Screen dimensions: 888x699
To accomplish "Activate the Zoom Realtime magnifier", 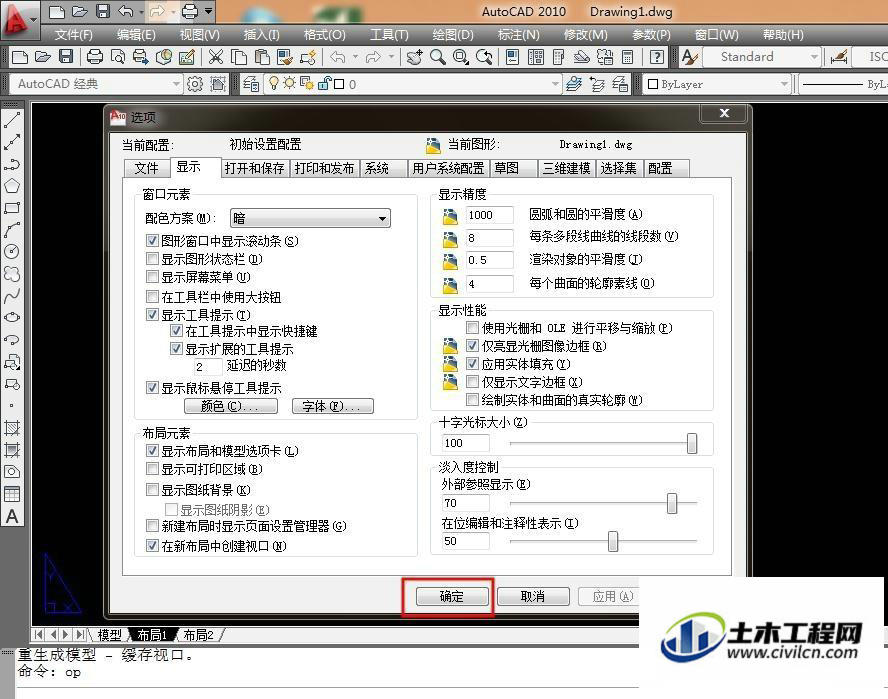I will [437, 57].
